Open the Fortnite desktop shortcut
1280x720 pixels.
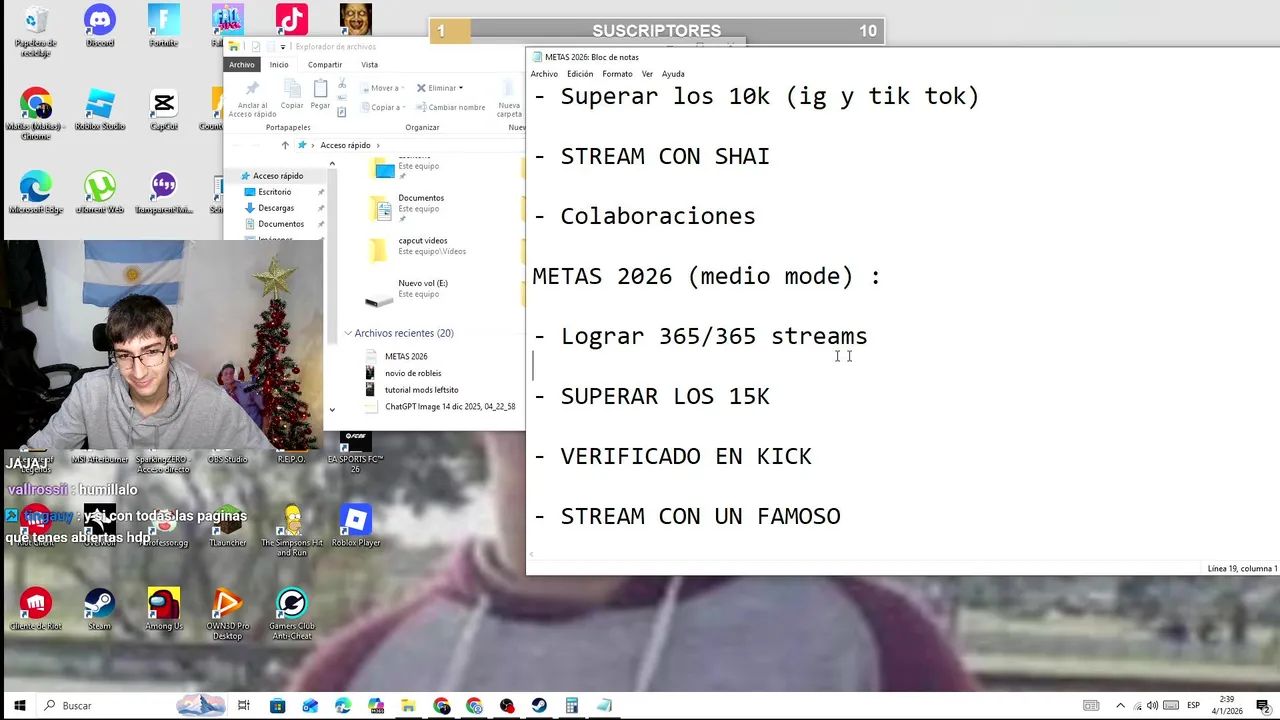(163, 27)
